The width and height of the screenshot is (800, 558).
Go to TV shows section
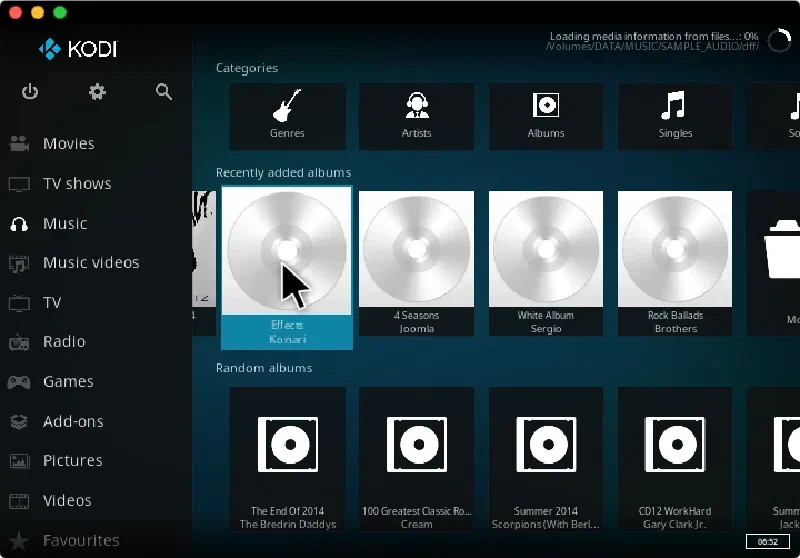(76, 184)
